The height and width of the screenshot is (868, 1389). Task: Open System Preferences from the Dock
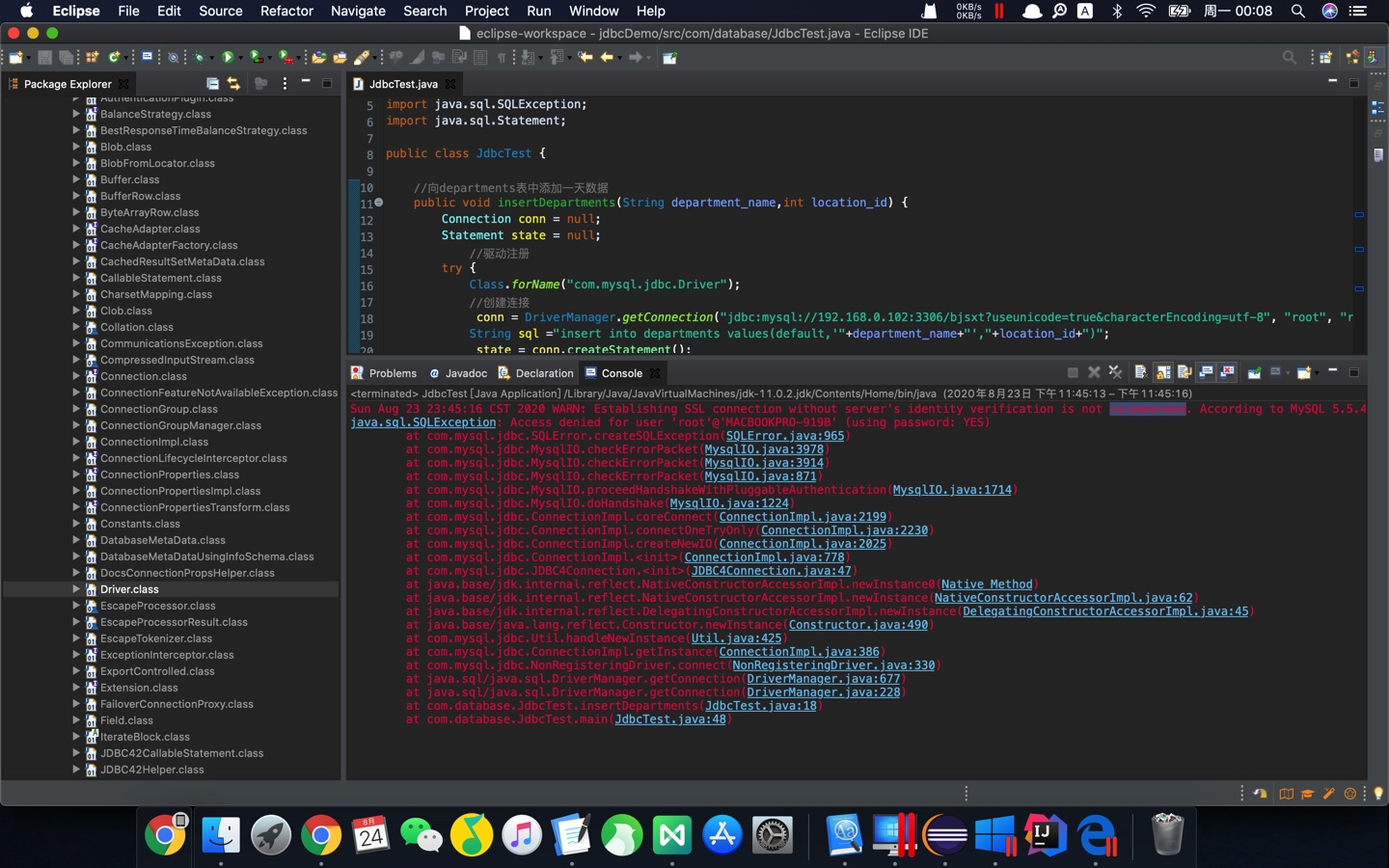772,834
